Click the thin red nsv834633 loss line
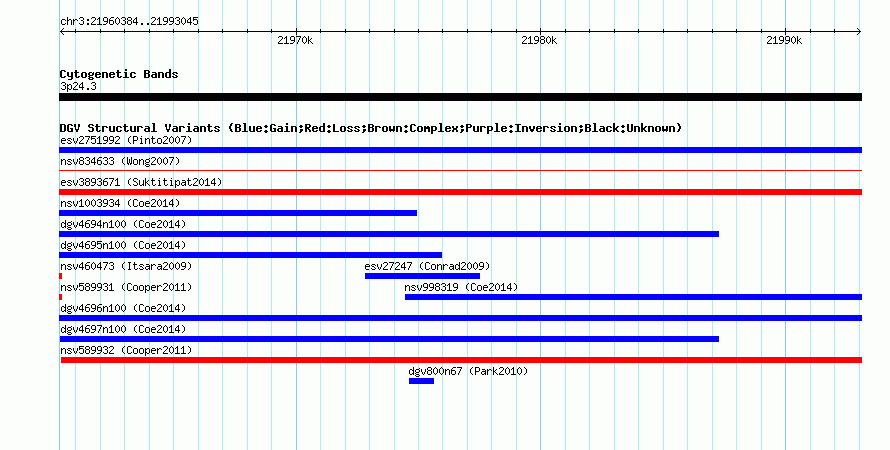This screenshot has width=890, height=450. 460,170
